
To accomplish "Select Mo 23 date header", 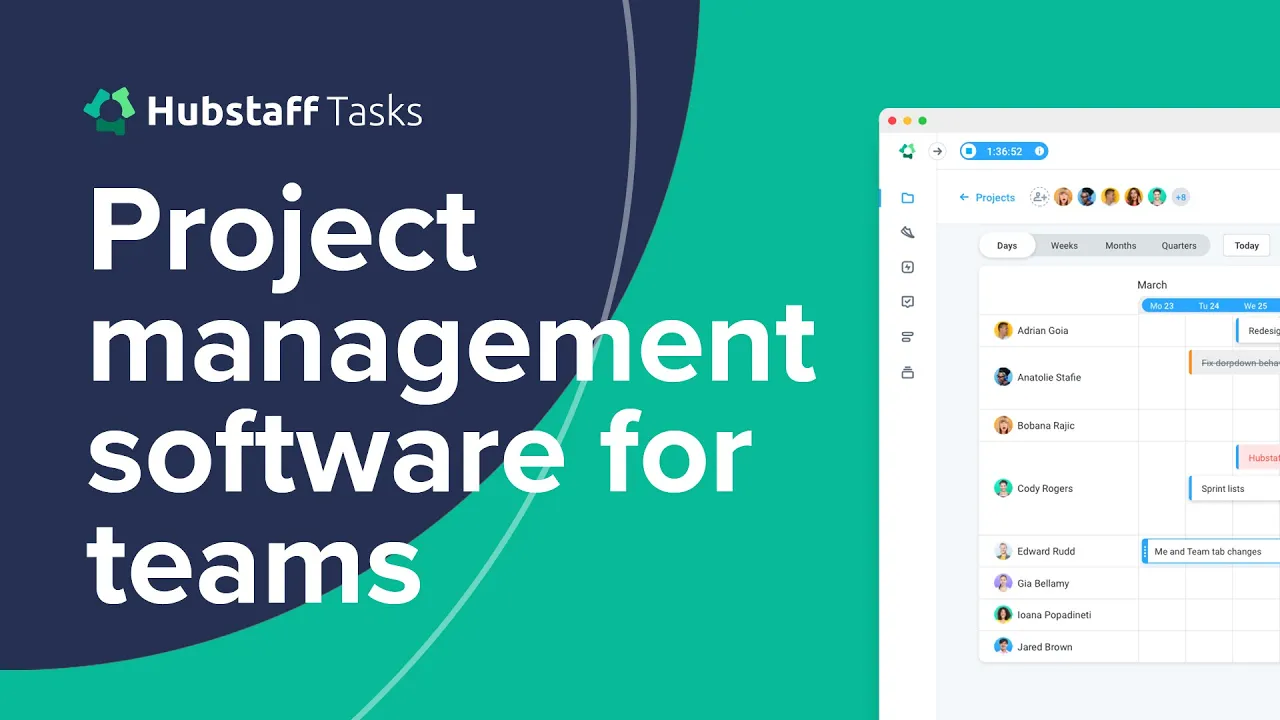I will click(1162, 306).
